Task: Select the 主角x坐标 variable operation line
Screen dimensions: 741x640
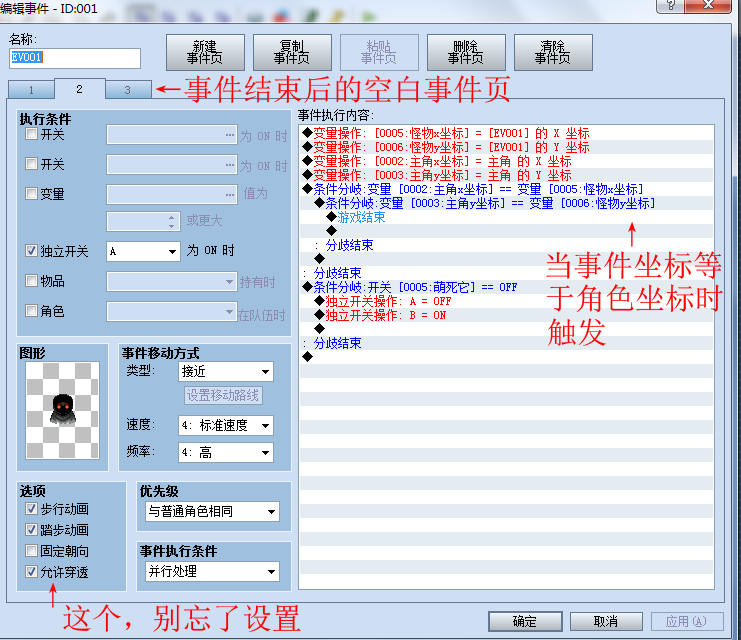Action: (506, 161)
